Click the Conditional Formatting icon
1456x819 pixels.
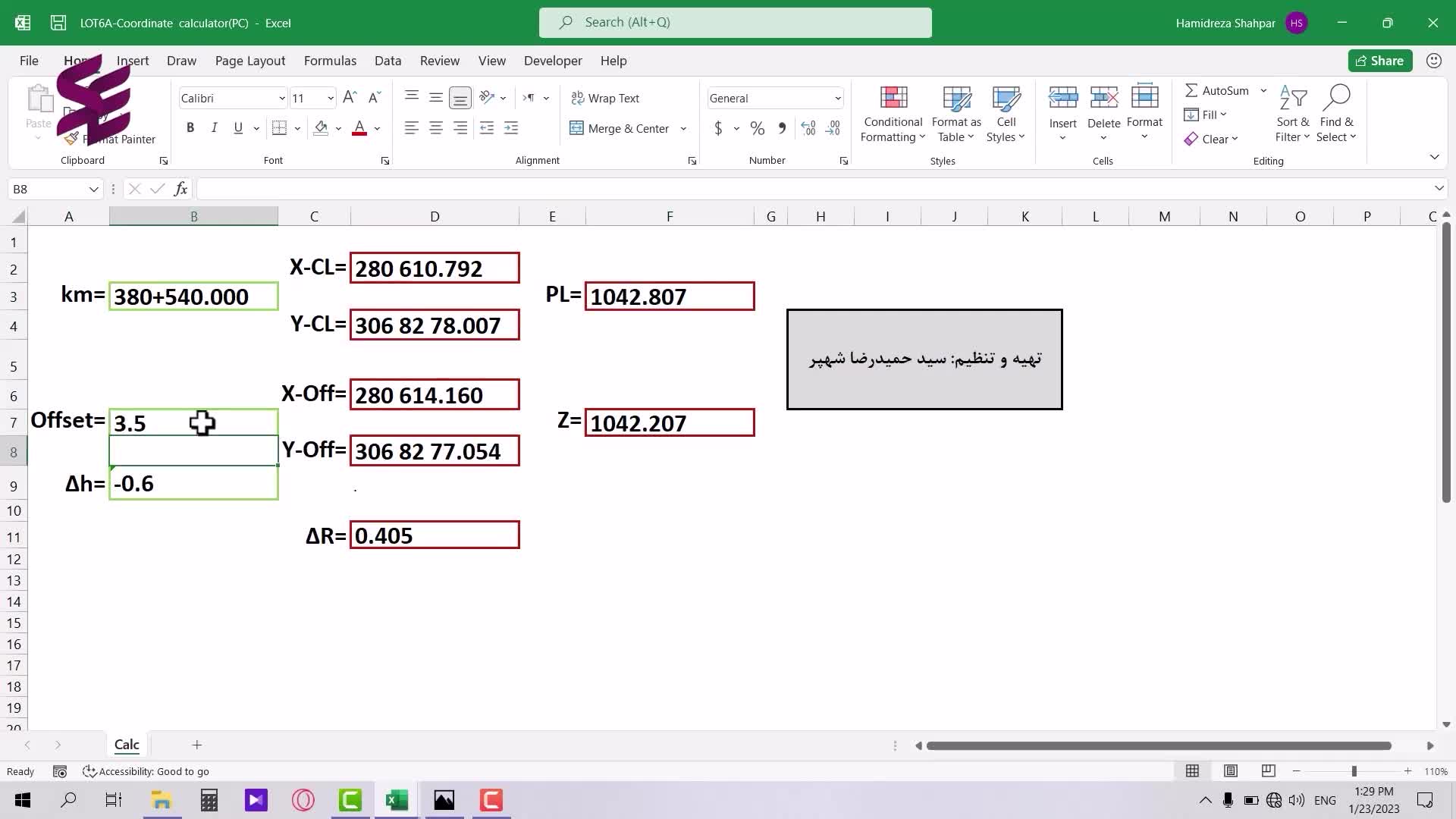point(893,99)
